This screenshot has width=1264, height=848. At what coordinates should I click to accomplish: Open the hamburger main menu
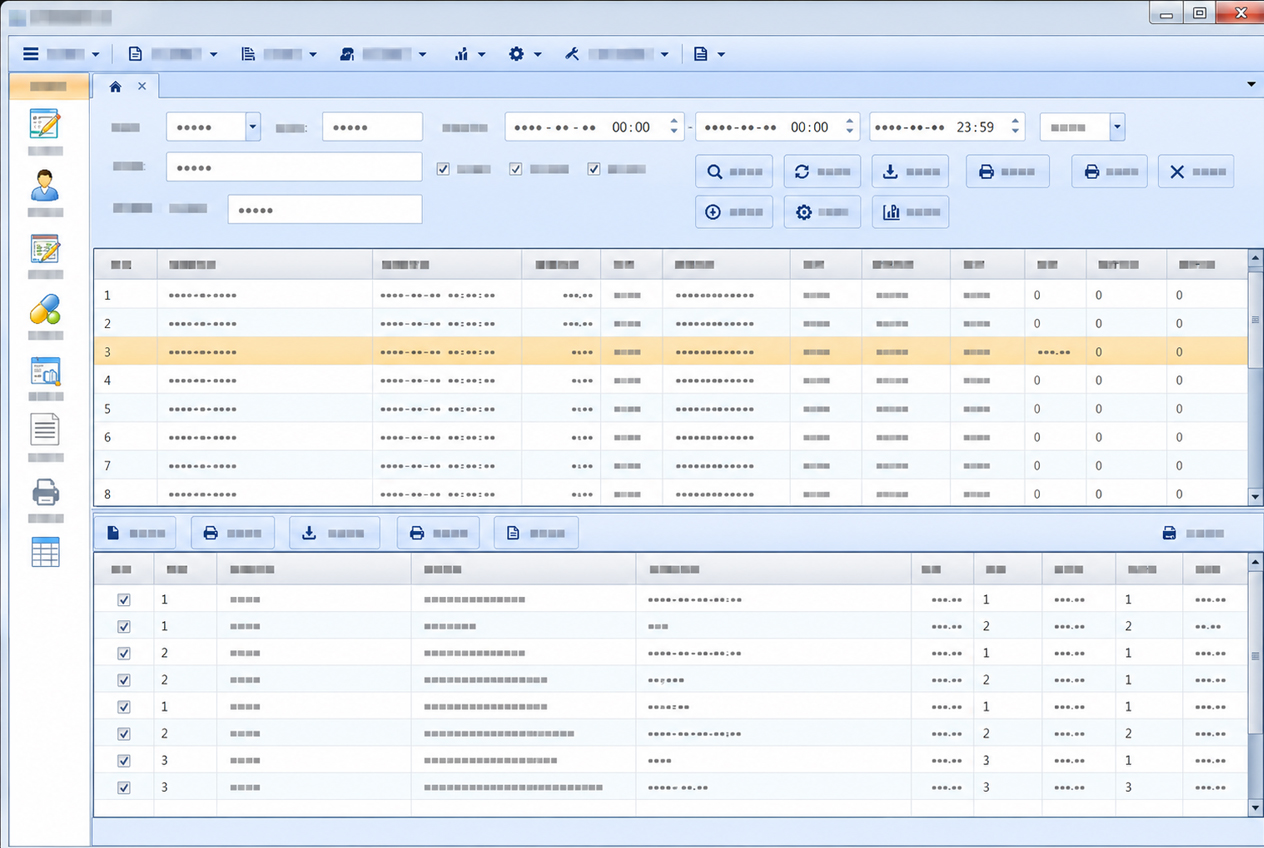(60, 54)
